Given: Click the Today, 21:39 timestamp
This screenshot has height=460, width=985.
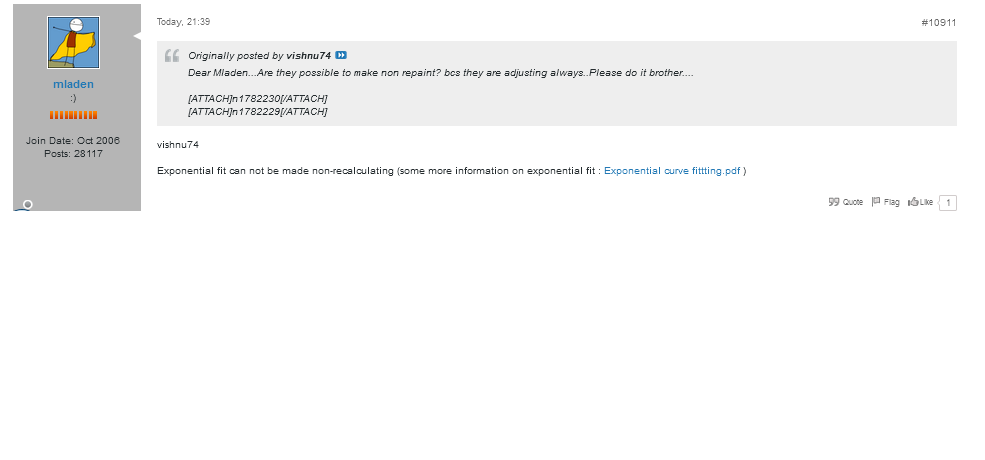Looking at the screenshot, I should [x=183, y=22].
